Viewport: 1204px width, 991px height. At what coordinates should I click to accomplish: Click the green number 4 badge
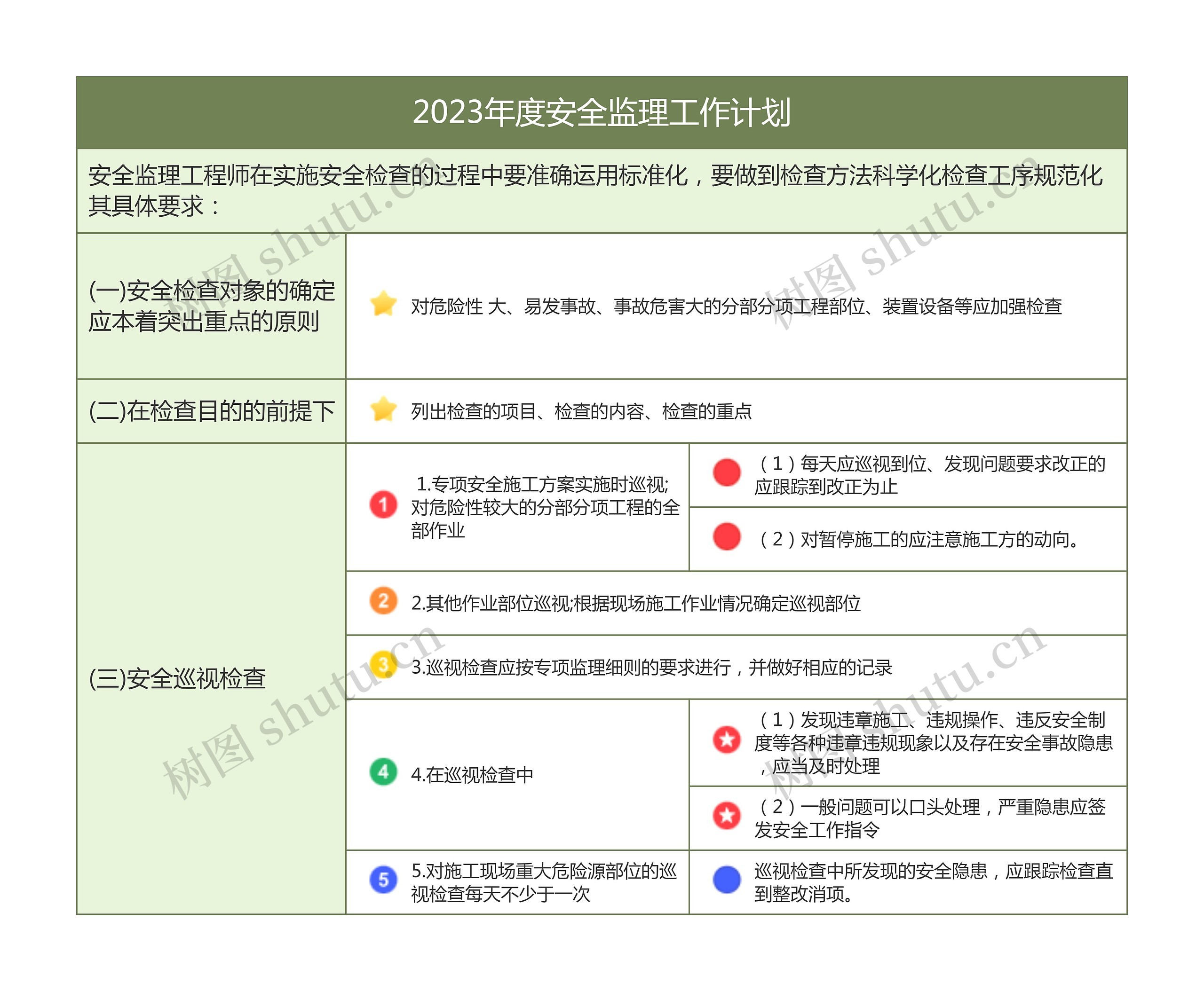coord(383,772)
